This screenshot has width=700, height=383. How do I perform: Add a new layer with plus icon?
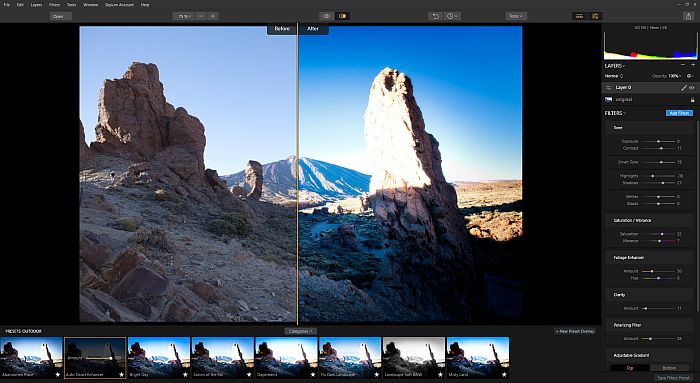pyautogui.click(x=692, y=65)
